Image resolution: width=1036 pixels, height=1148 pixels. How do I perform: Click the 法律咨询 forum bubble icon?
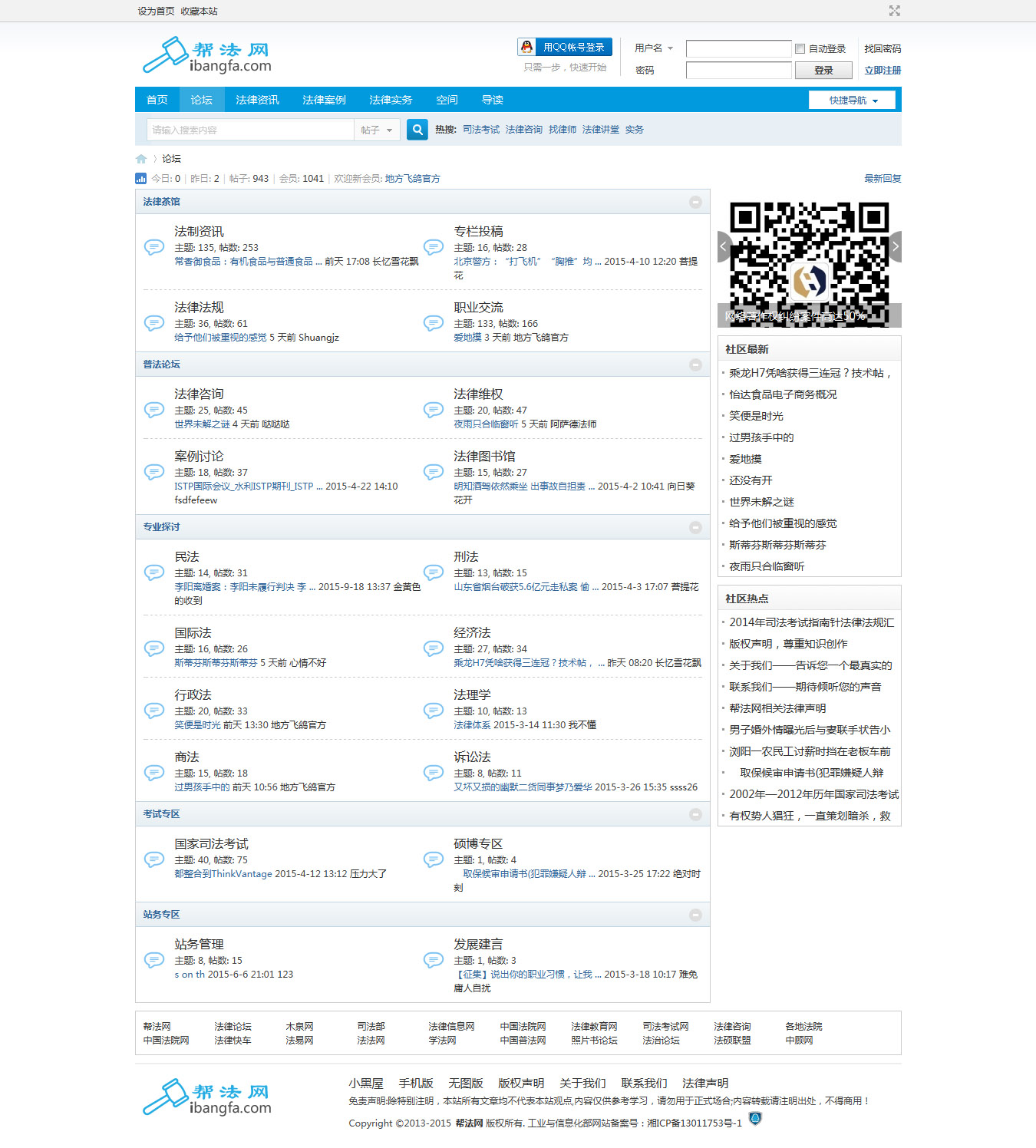click(154, 410)
